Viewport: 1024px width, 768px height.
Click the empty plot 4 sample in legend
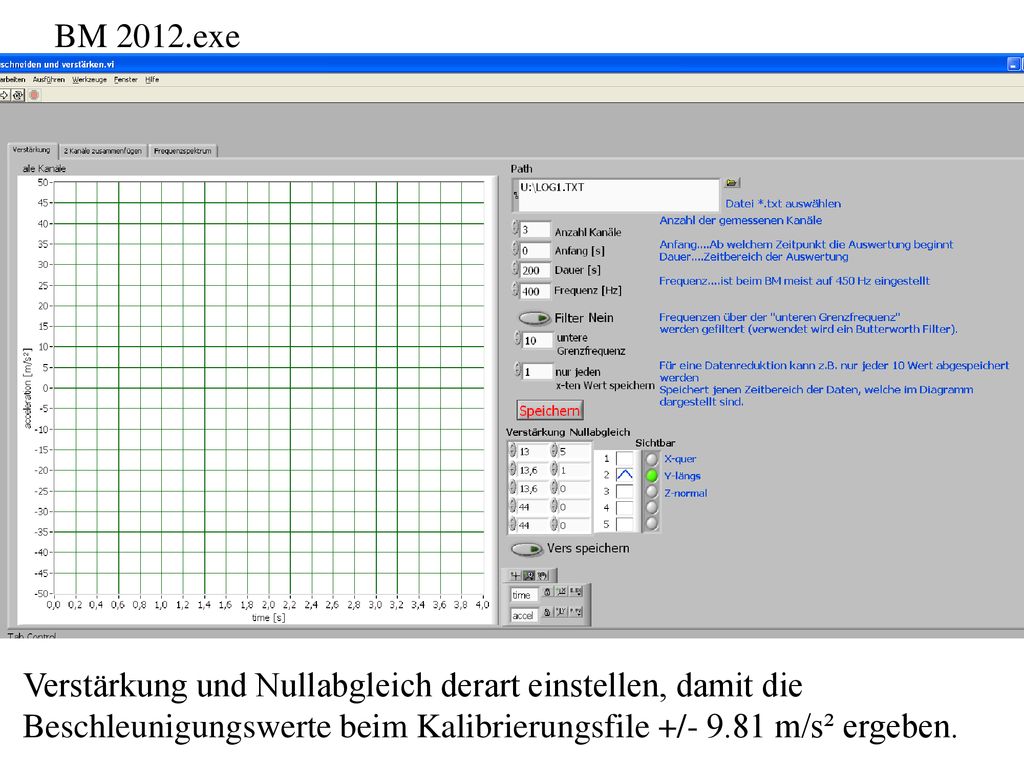[624, 507]
